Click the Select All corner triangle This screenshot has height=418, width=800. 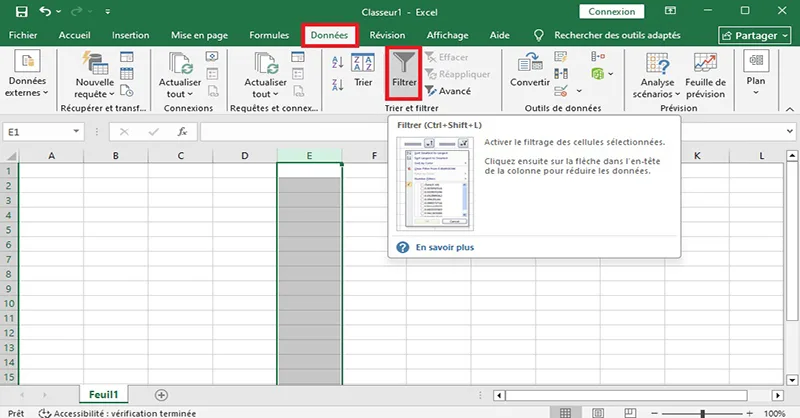coord(11,156)
